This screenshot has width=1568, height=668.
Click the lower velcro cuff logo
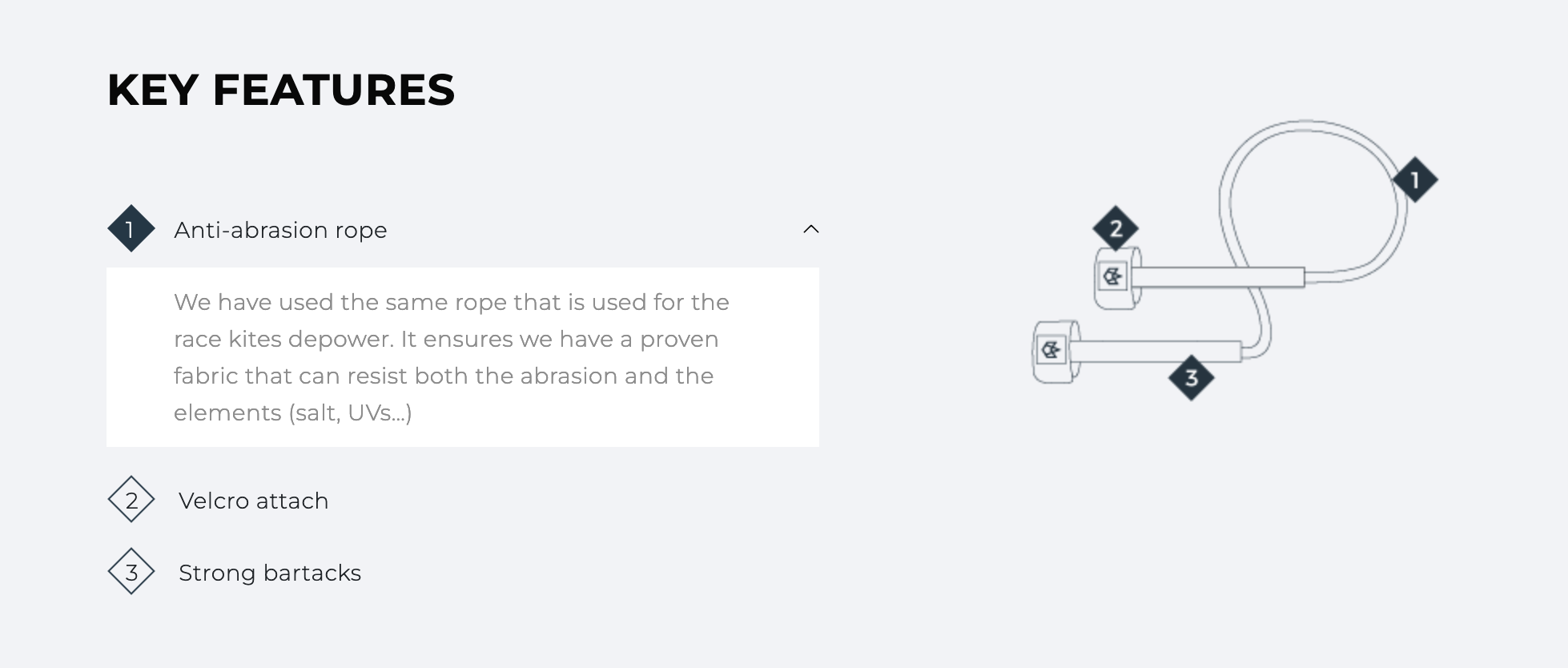[1051, 350]
